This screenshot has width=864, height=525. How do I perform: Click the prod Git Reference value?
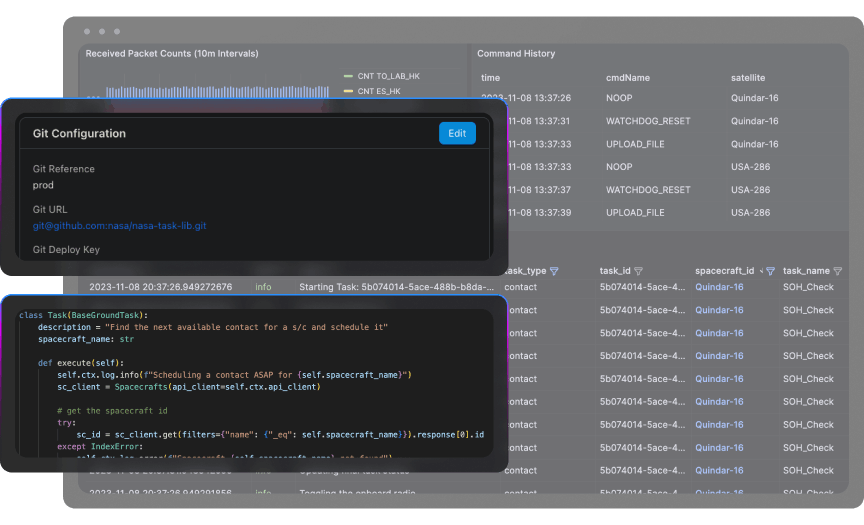tap(43, 185)
